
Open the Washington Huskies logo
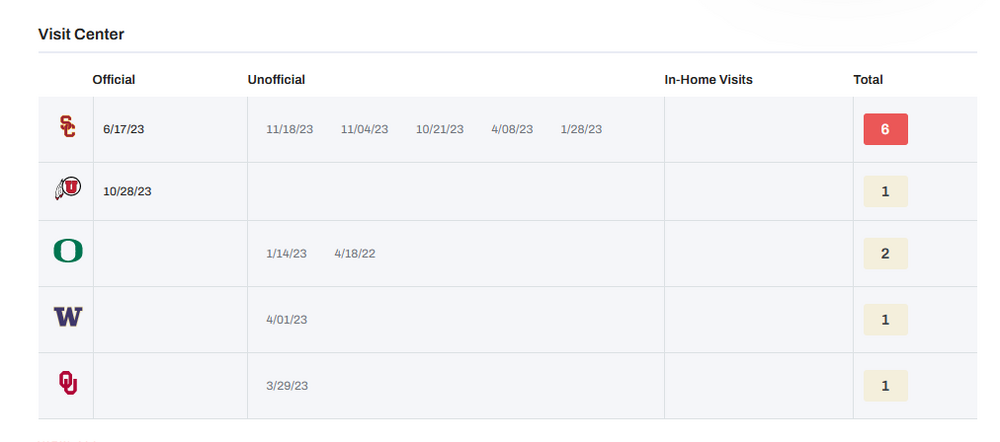(x=67, y=317)
